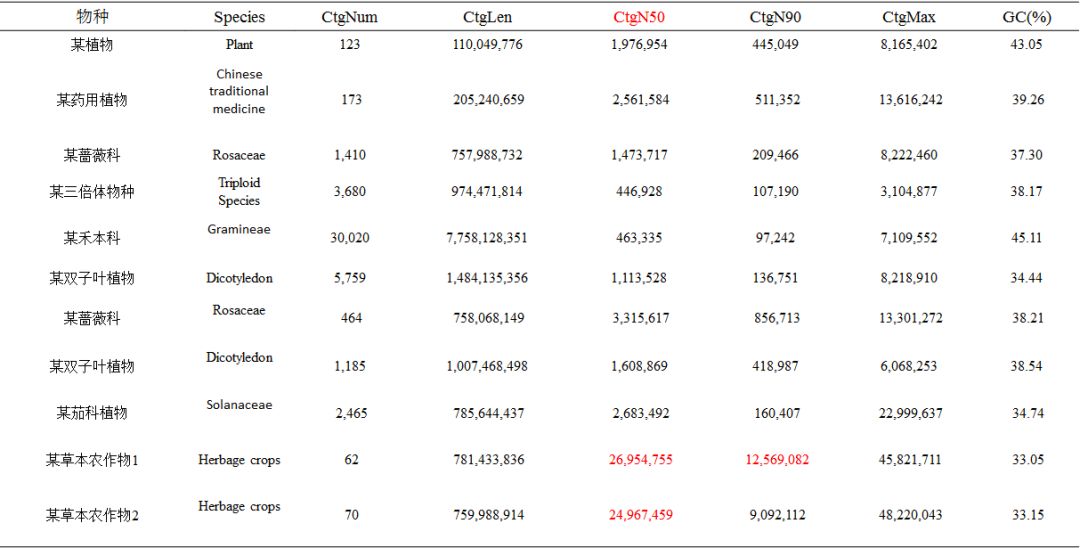Click the Species column header

pyautogui.click(x=239, y=17)
